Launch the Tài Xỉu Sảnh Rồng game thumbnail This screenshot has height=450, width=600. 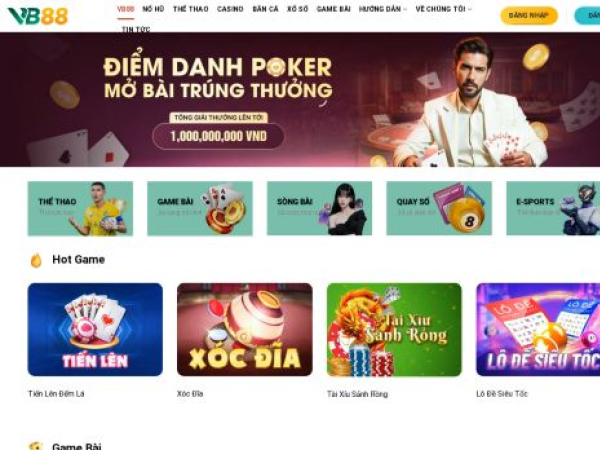[x=394, y=329]
